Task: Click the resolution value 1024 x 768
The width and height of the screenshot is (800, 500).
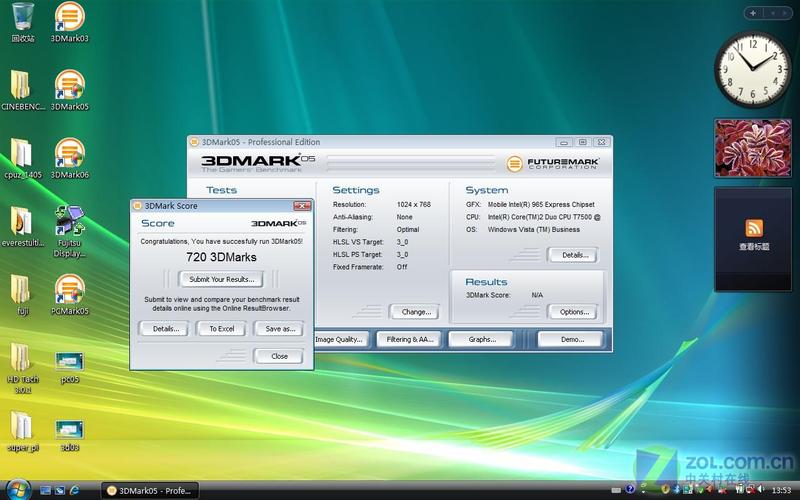Action: tap(414, 205)
